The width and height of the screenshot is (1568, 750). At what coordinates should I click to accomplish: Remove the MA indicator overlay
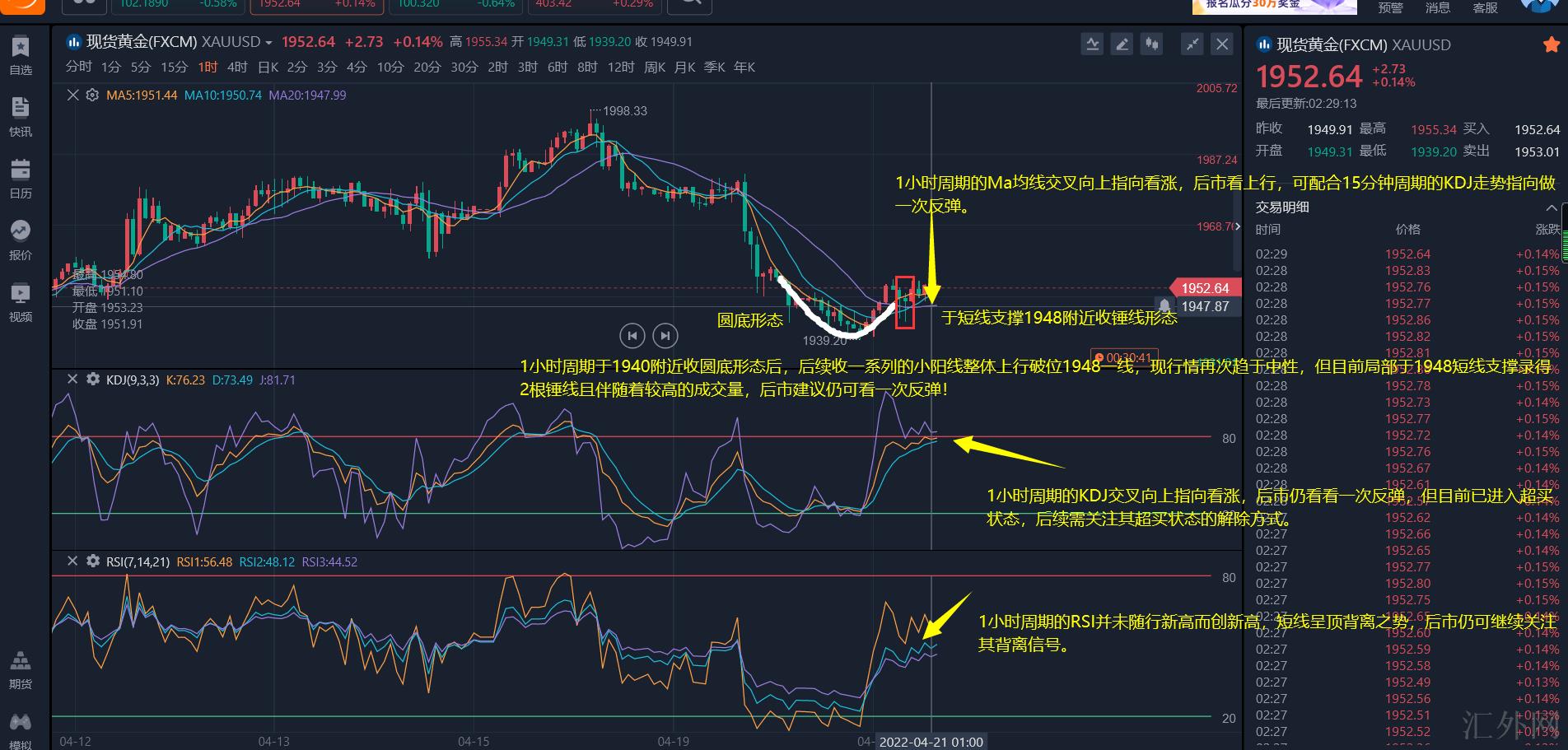coord(72,95)
